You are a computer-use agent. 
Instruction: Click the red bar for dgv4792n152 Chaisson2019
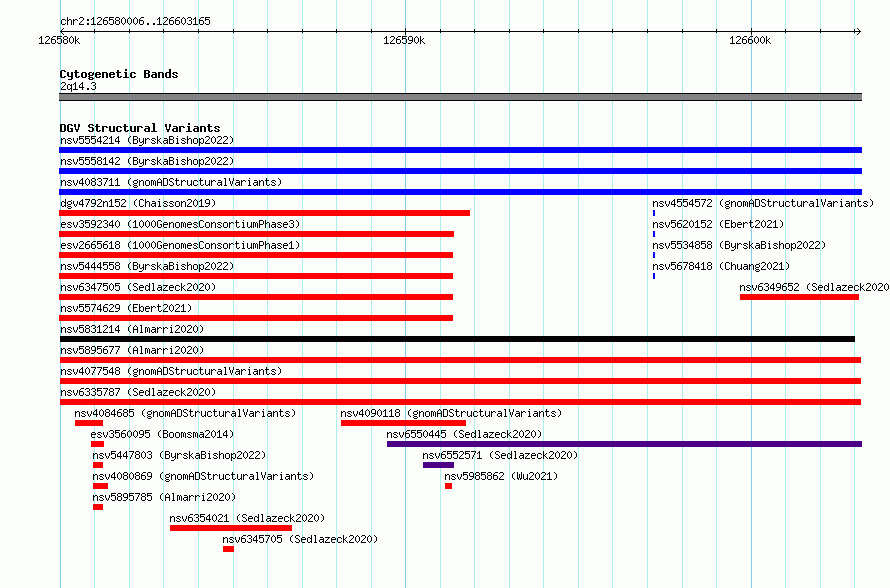coord(265,213)
